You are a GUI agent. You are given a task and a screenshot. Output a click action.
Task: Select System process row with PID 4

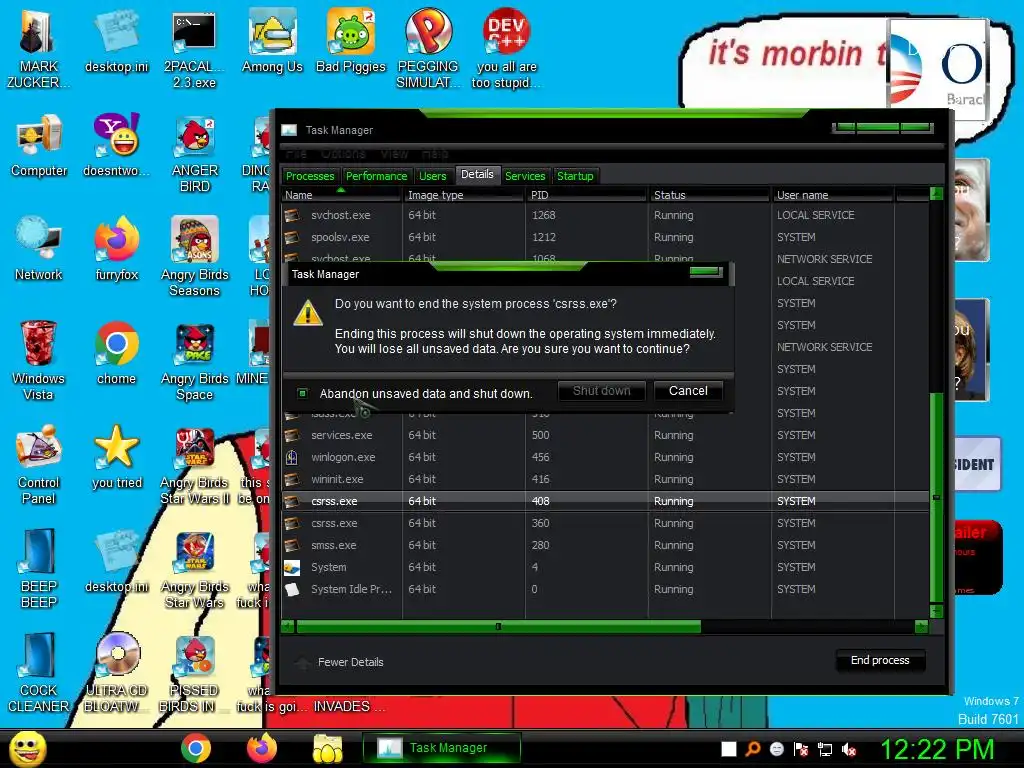click(x=605, y=567)
